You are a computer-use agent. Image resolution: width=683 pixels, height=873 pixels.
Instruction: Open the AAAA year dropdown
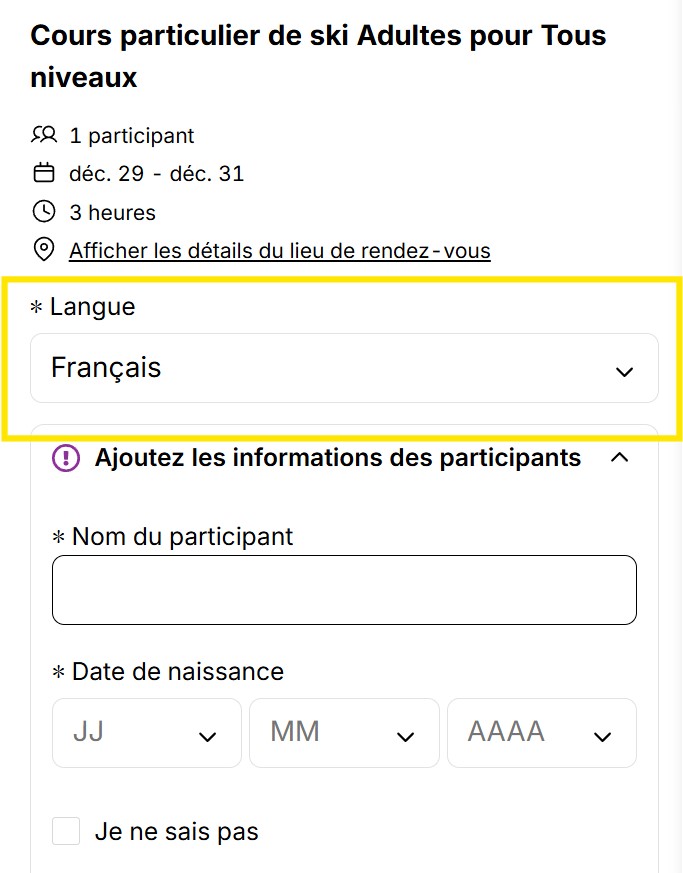tap(541, 733)
